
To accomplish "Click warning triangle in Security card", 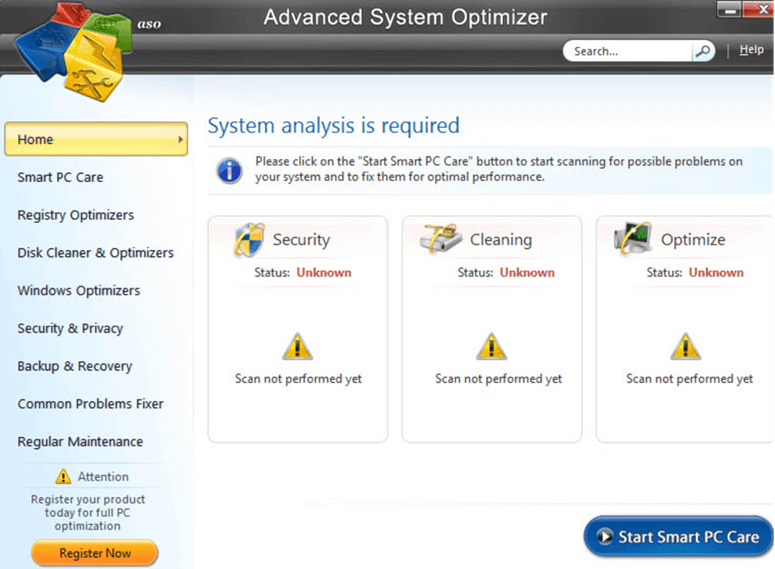I will (x=297, y=346).
